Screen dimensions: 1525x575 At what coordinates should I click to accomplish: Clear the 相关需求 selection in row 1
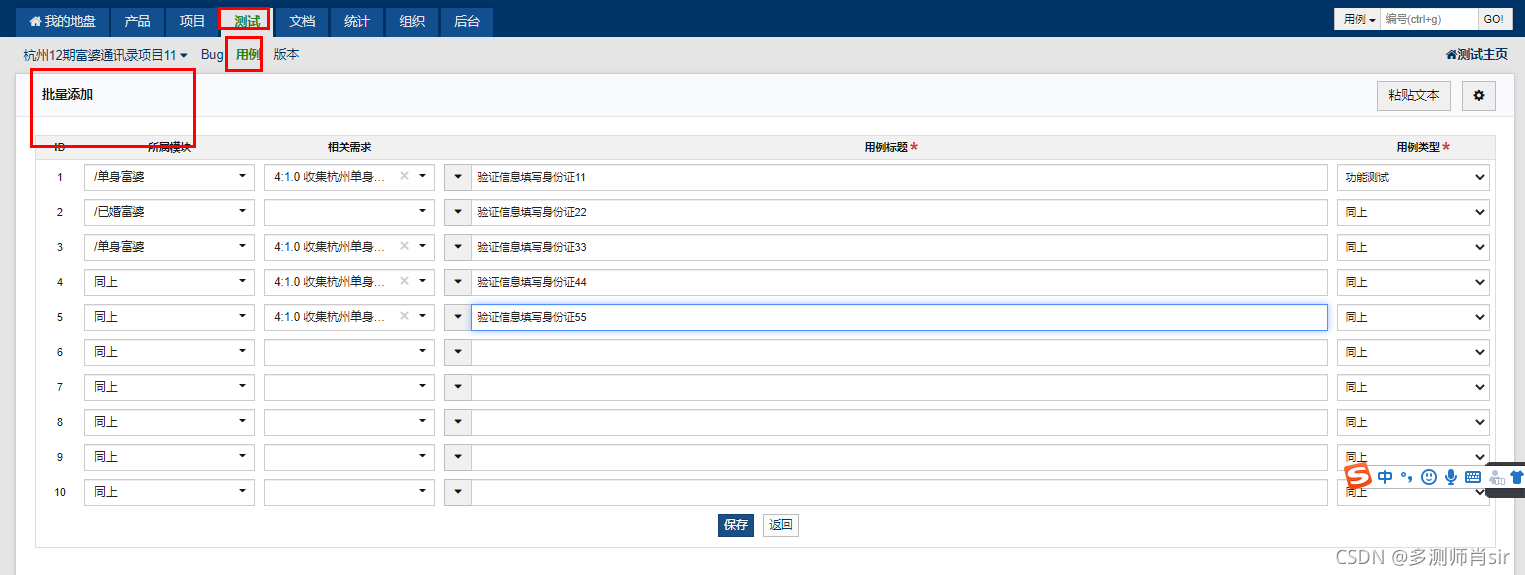(x=404, y=176)
